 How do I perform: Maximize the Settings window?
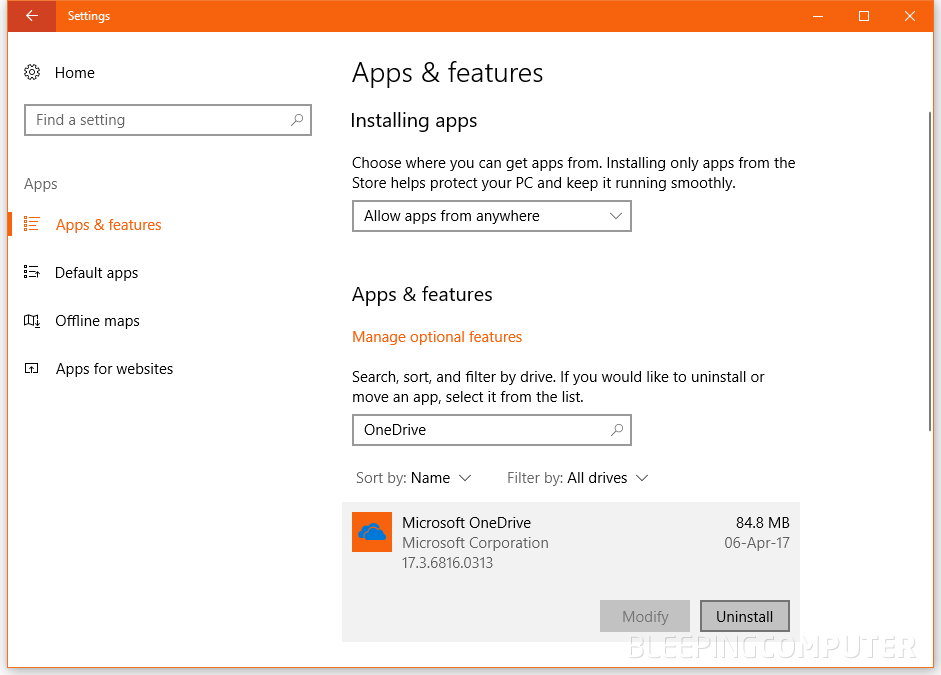pyautogui.click(x=864, y=16)
